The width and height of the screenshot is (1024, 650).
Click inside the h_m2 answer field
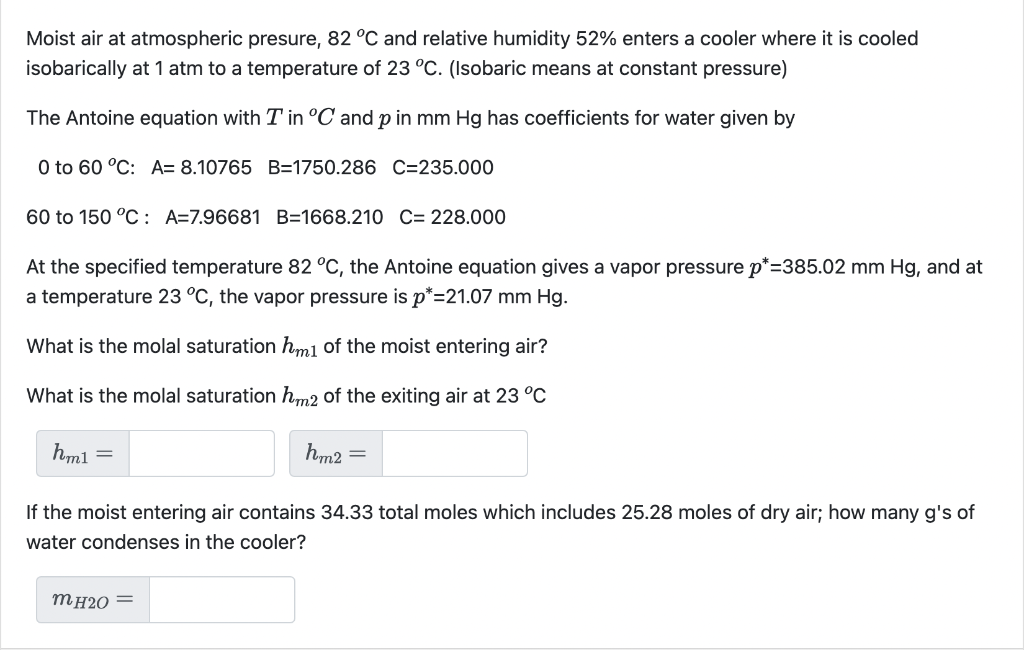(455, 453)
